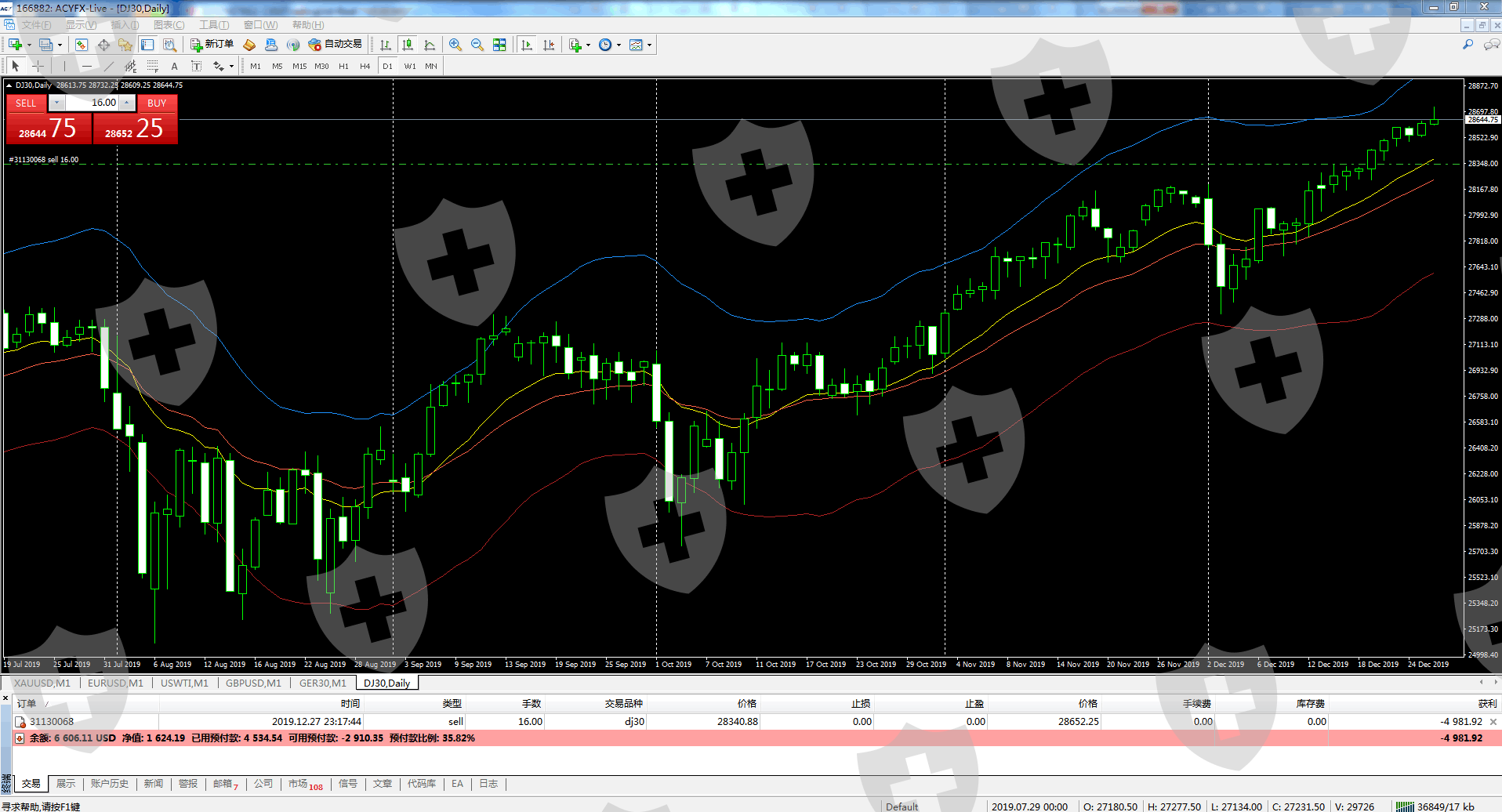Switch to the 账户历史 terminal tab
This screenshot has height=812, width=1502.
point(109,784)
